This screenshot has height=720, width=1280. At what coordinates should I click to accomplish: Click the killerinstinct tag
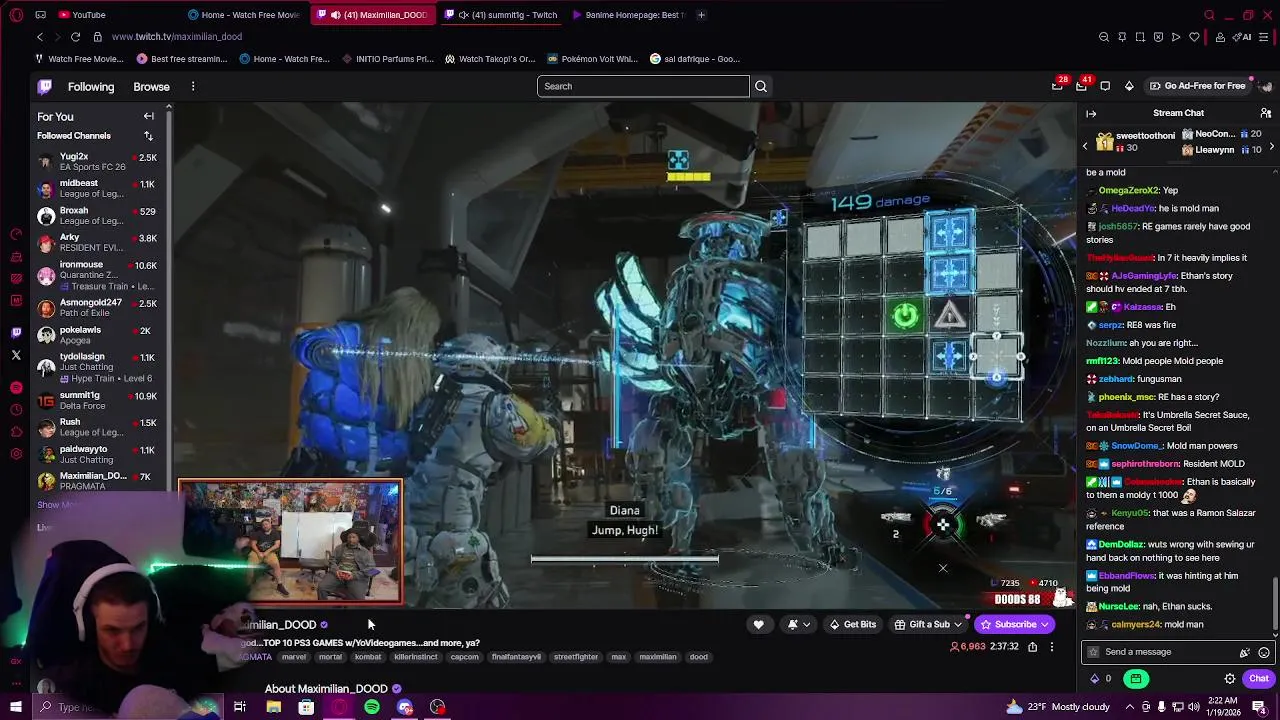pos(416,657)
